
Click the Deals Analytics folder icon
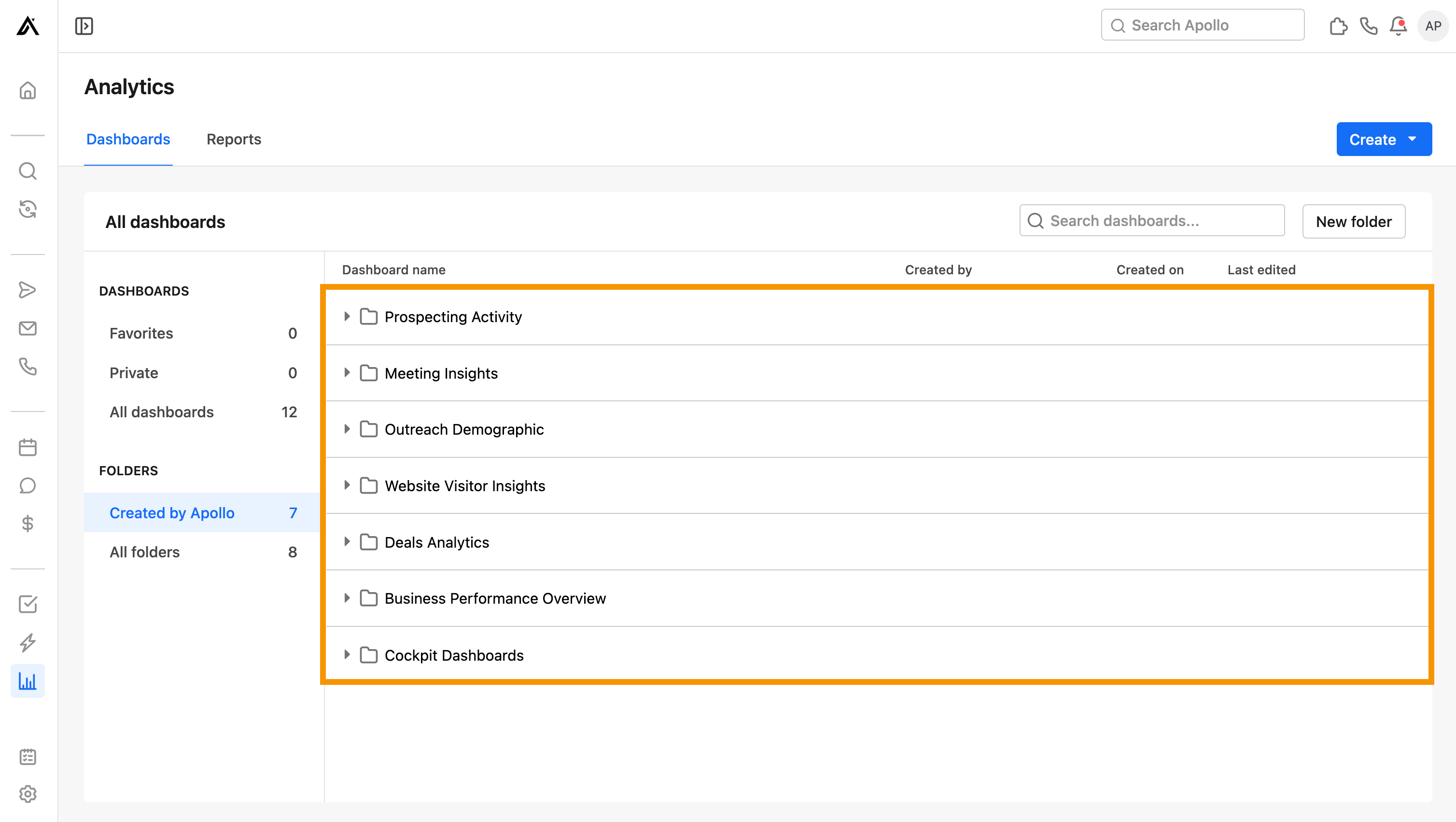[368, 542]
